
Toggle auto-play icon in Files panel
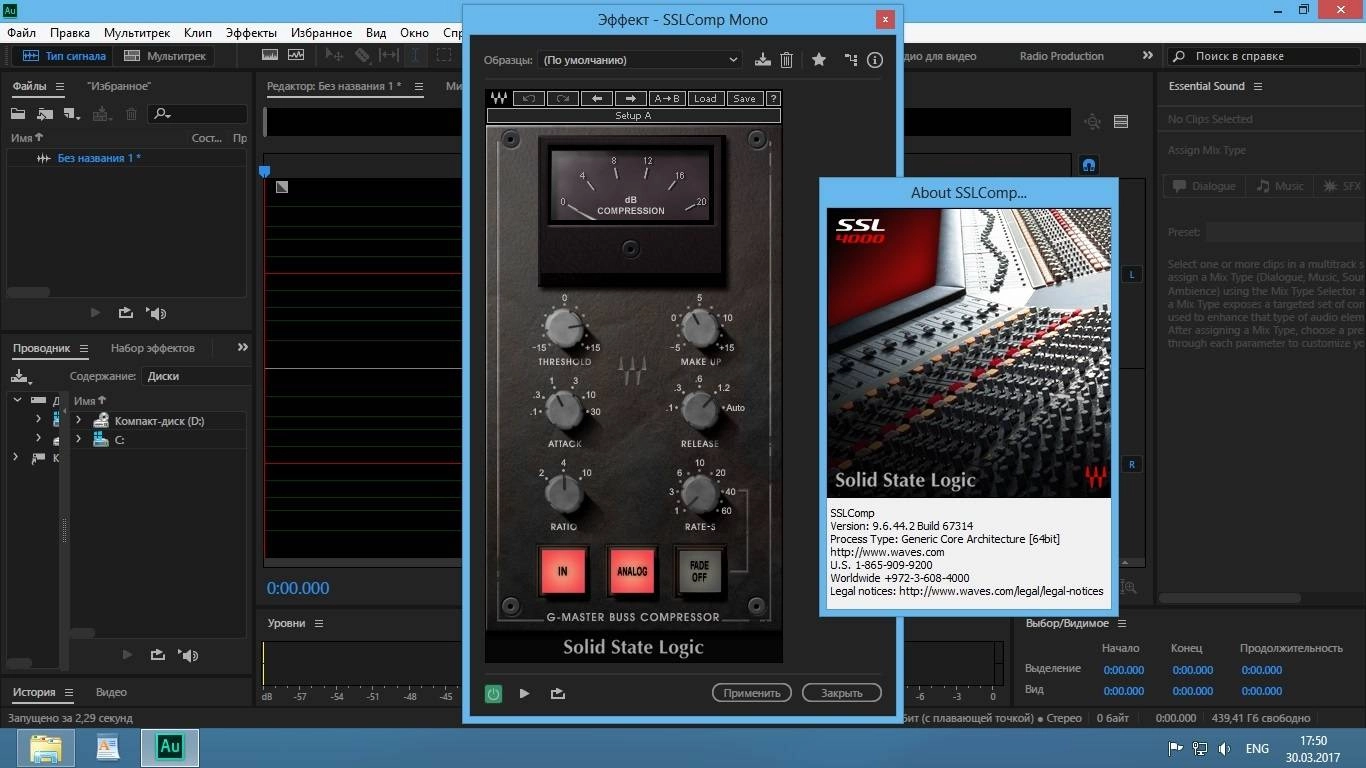pyautogui.click(x=156, y=313)
